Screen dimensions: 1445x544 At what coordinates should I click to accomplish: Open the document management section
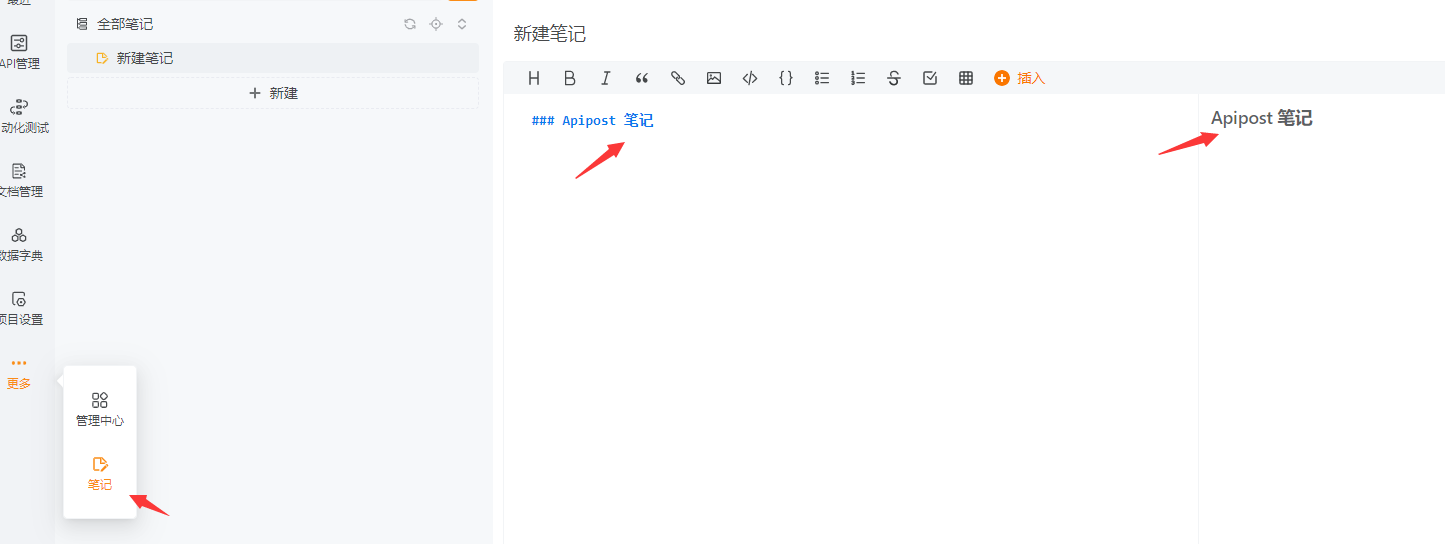19,180
